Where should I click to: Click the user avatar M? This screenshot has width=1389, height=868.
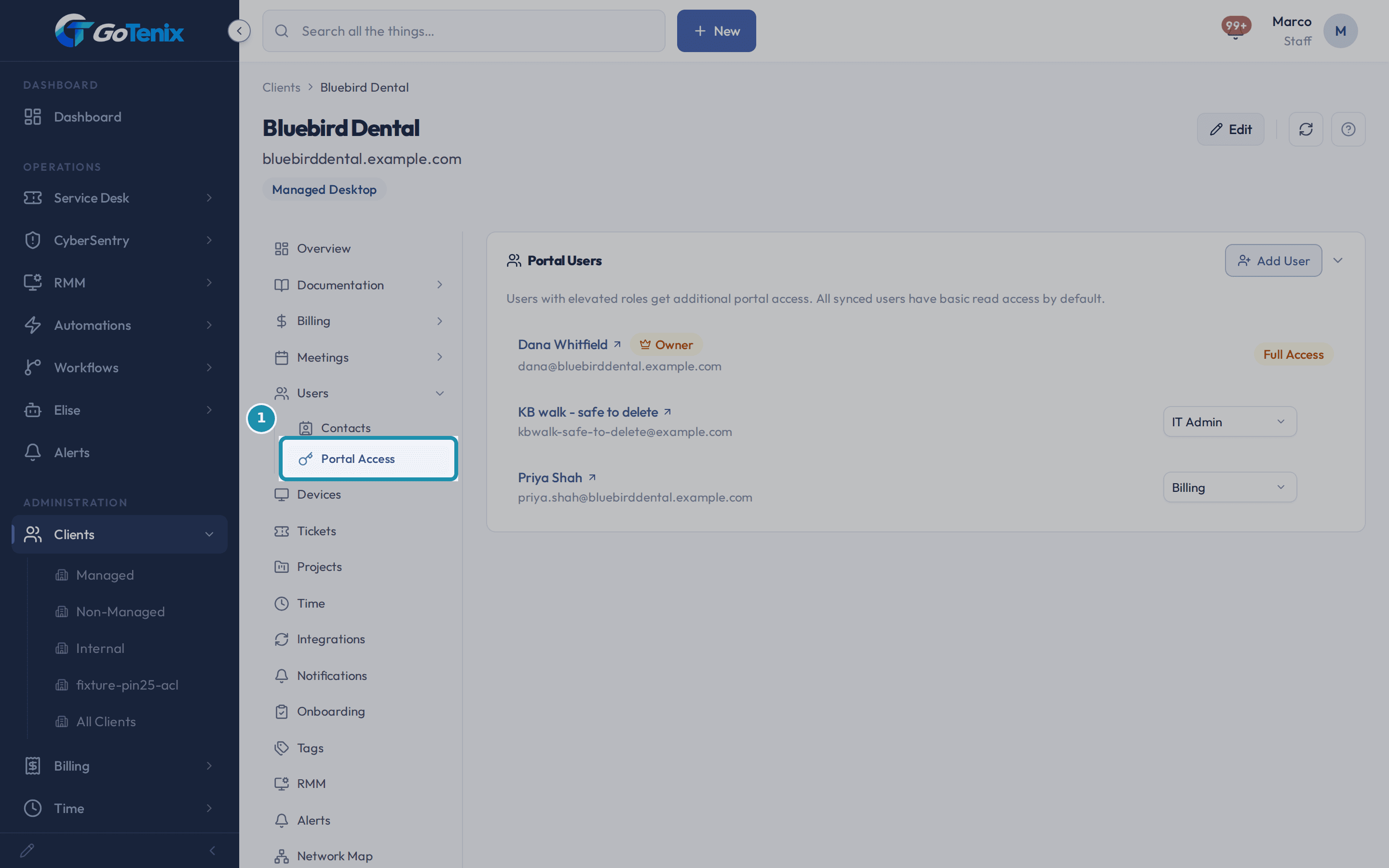click(x=1340, y=31)
